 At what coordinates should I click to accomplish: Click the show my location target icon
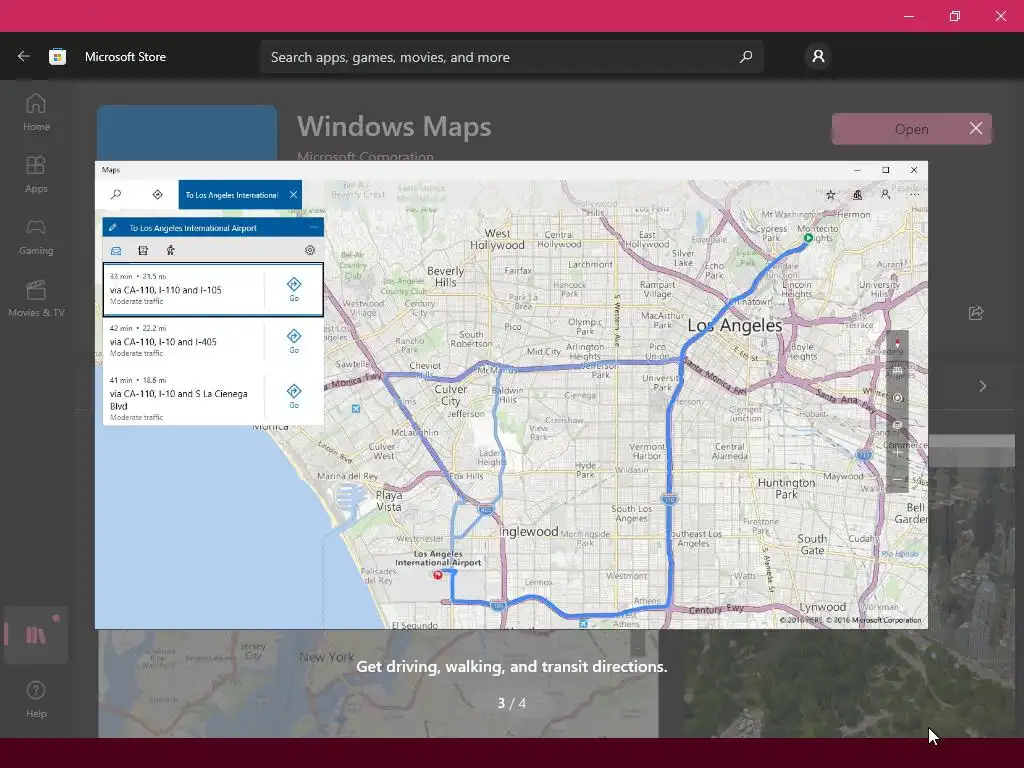[897, 398]
